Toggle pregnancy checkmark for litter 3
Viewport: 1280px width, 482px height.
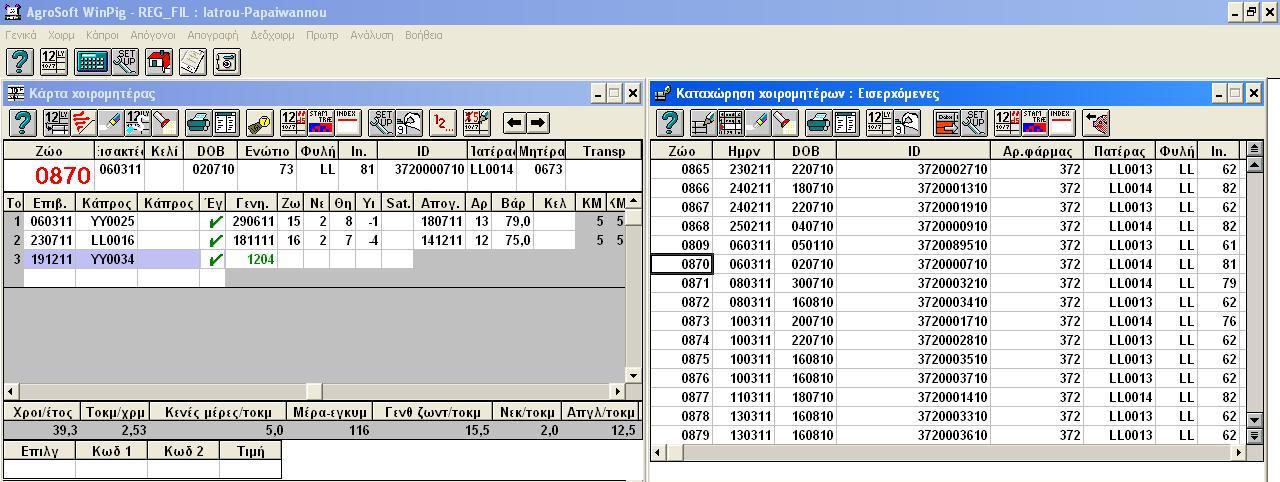point(213,260)
